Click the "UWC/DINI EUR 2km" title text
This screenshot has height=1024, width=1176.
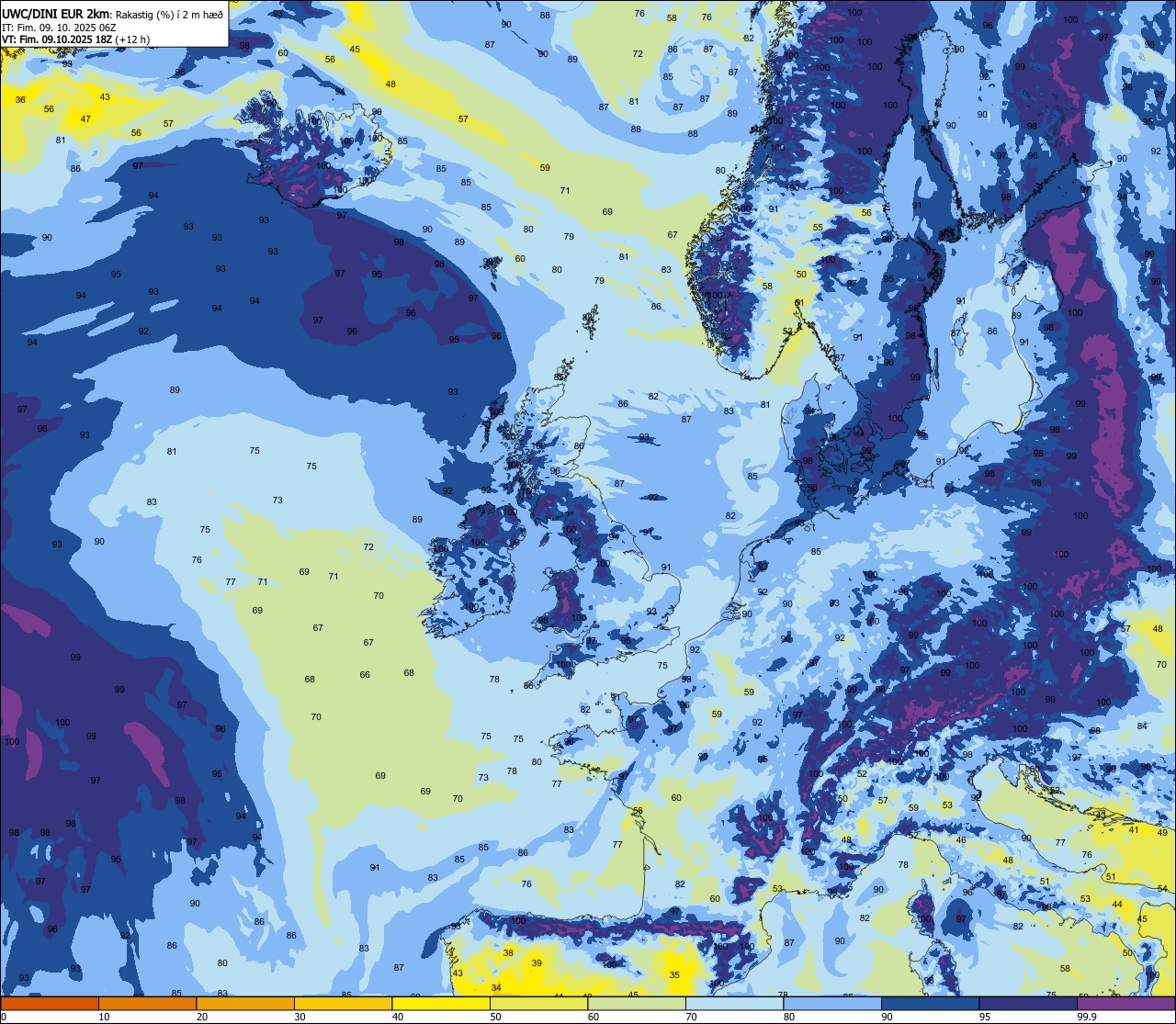click(56, 13)
